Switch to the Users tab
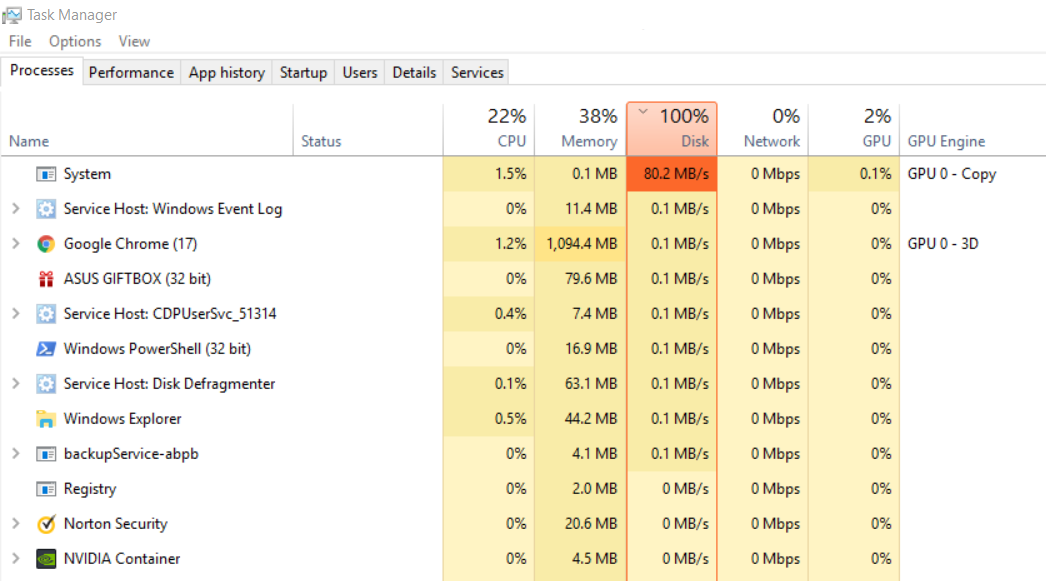Image resolution: width=1046 pixels, height=581 pixels. click(x=360, y=72)
